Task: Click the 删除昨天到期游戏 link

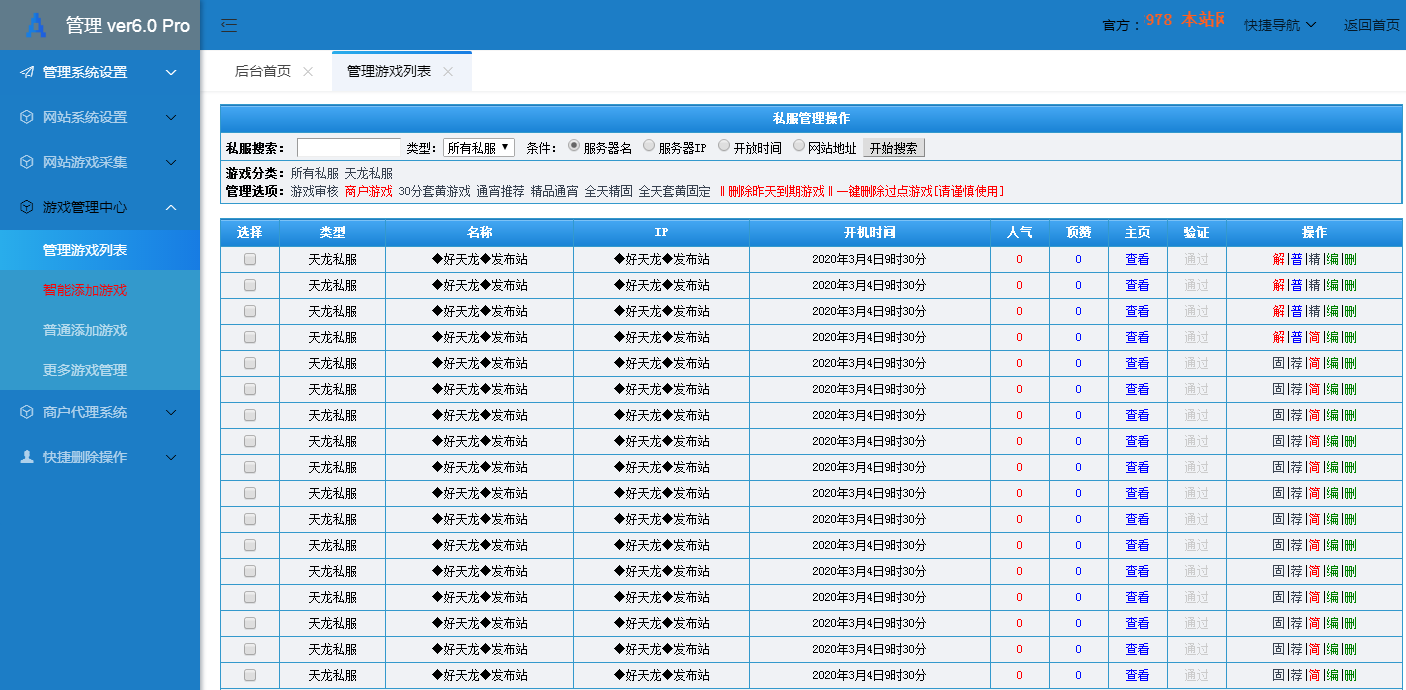Action: [x=776, y=191]
